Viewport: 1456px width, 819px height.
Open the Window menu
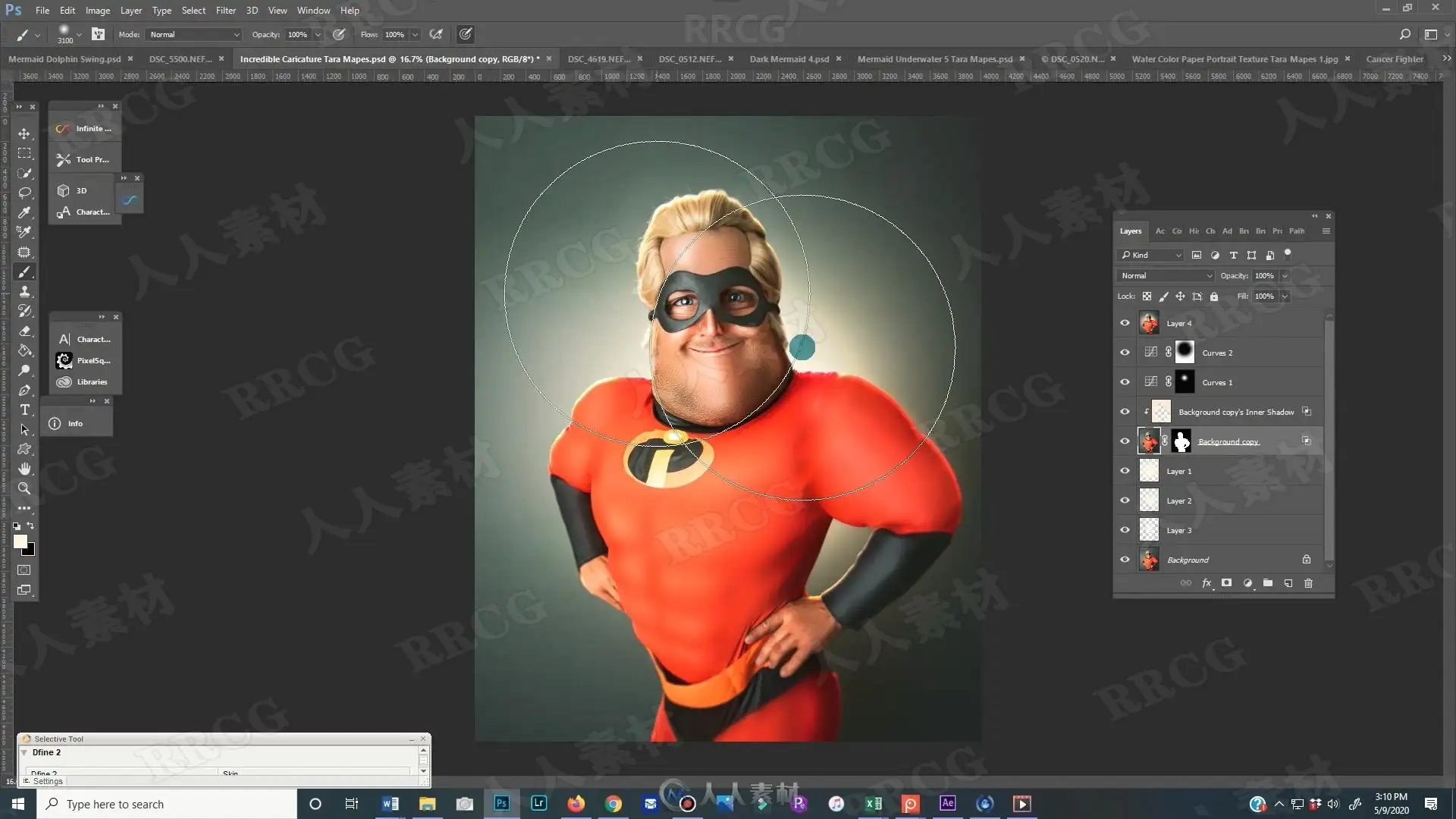[313, 11]
